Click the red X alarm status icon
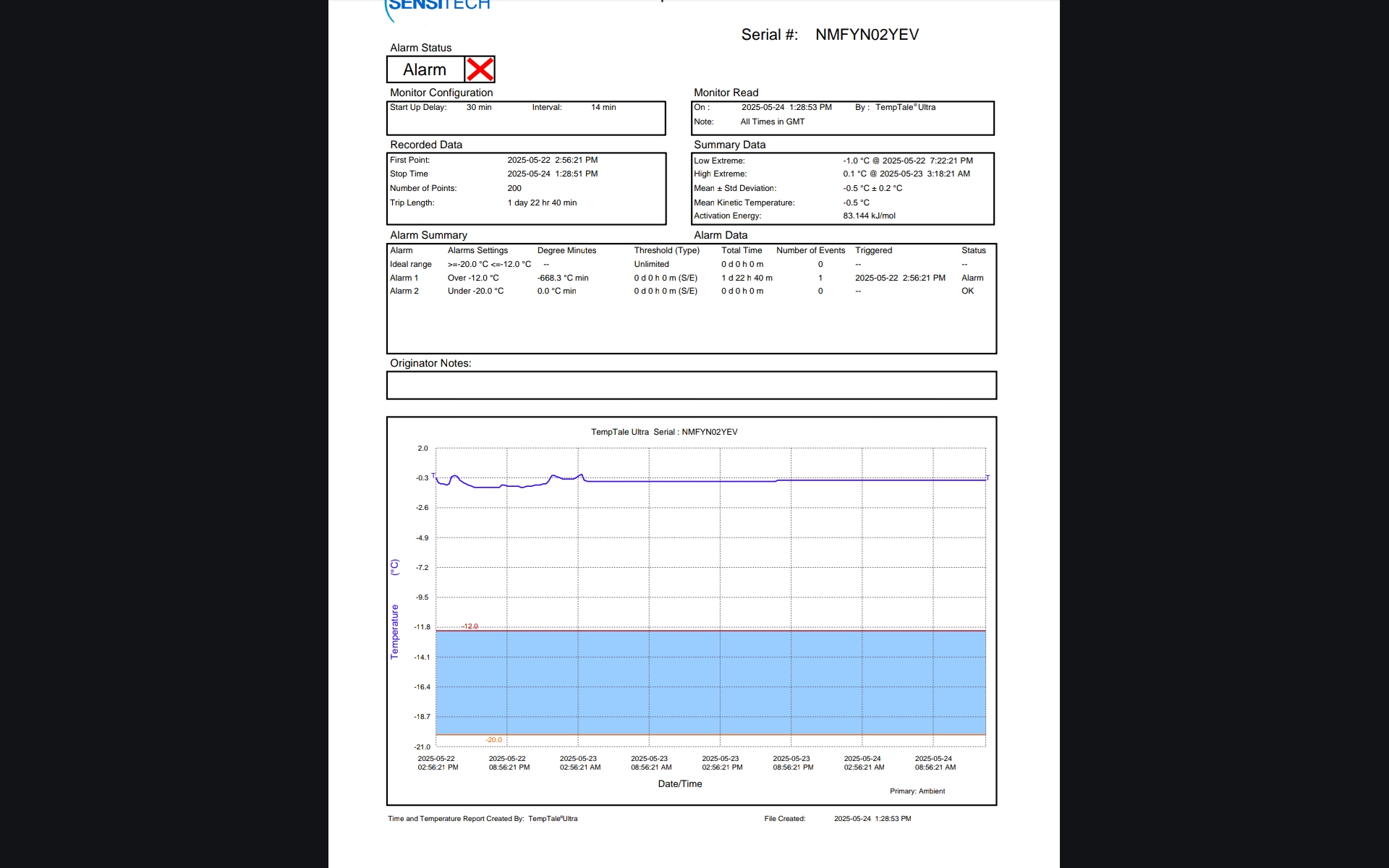The width and height of the screenshot is (1389, 868). [480, 69]
